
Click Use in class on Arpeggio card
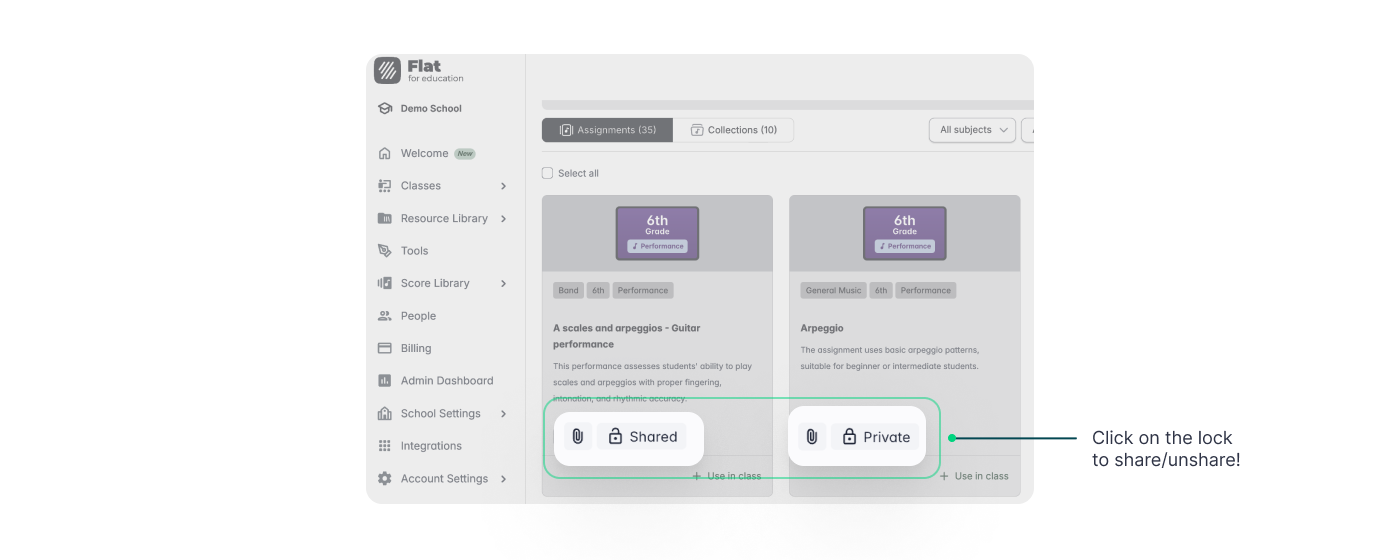(x=974, y=476)
